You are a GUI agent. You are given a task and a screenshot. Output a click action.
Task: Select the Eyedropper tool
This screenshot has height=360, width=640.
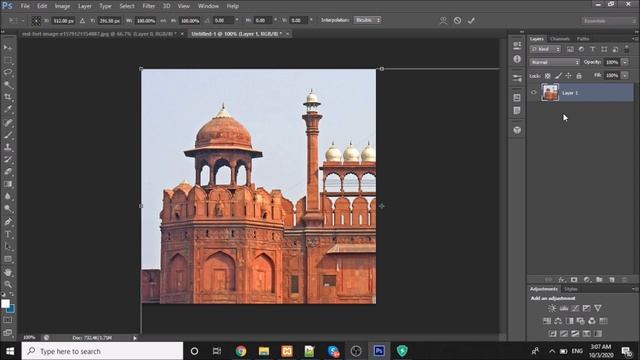8,109
